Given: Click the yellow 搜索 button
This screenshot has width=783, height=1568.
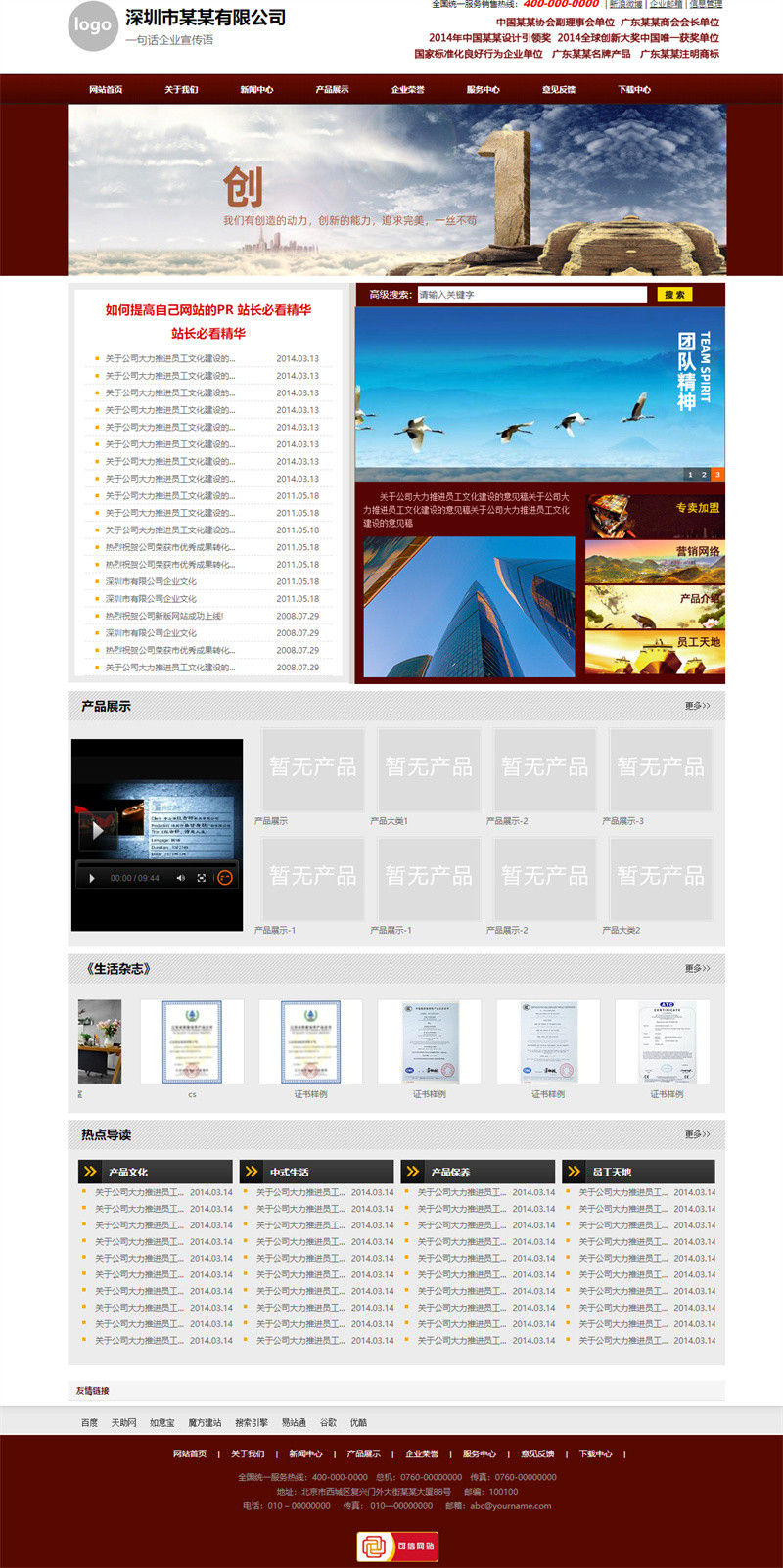Looking at the screenshot, I should pyautogui.click(x=674, y=295).
